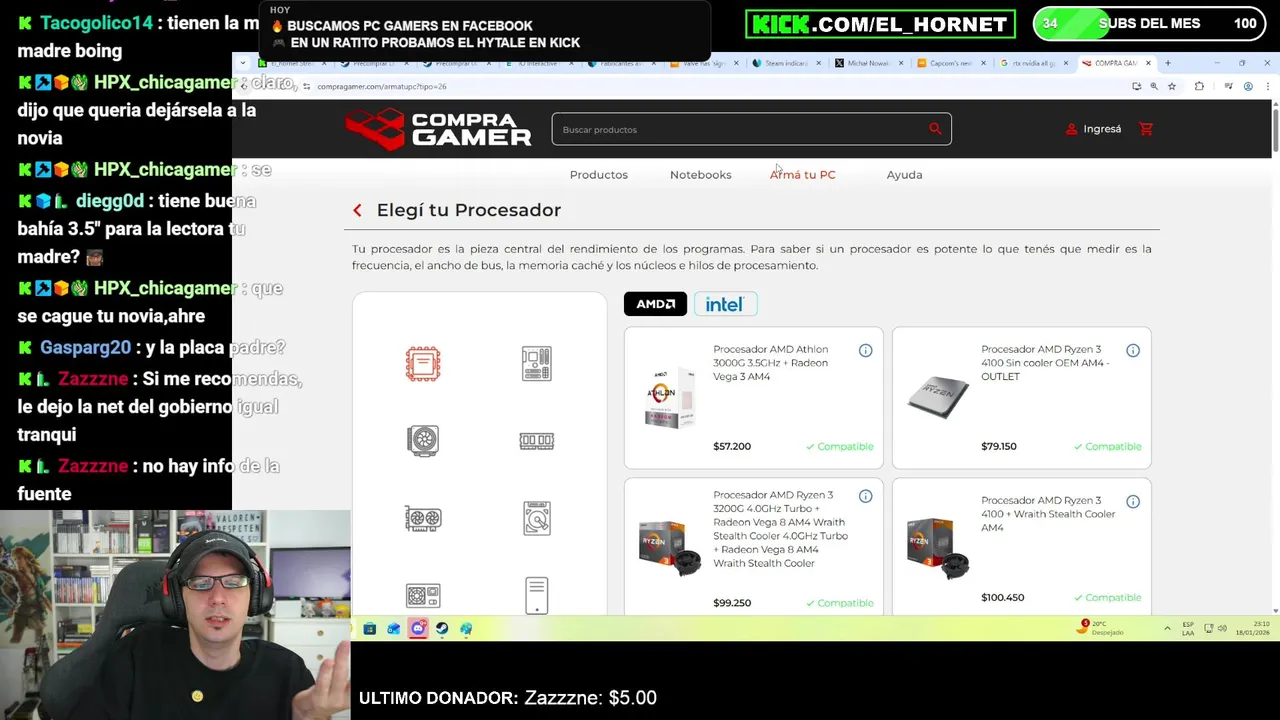Select the PC case category icon
1280x720 pixels.
pos(537,596)
